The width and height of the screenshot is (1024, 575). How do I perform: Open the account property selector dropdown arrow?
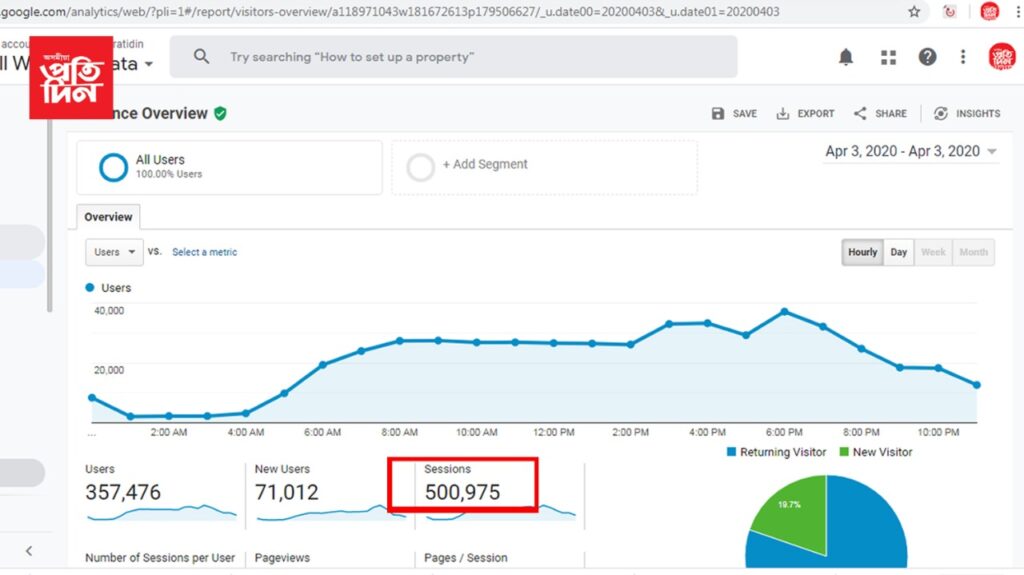click(149, 64)
